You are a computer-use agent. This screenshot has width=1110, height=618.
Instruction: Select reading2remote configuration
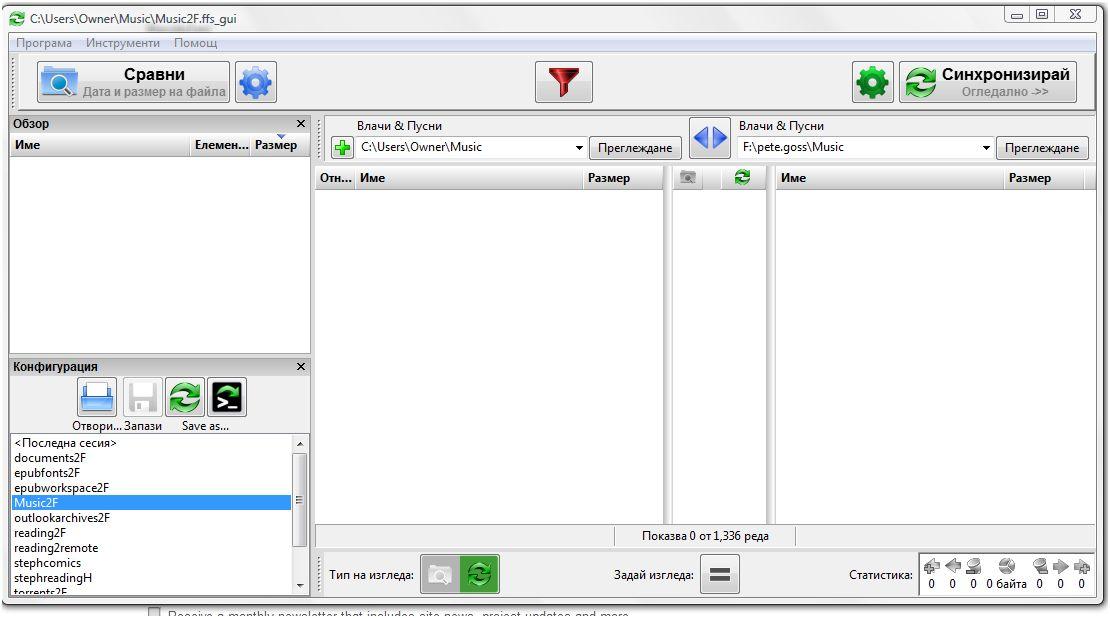pyautogui.click(x=151, y=548)
